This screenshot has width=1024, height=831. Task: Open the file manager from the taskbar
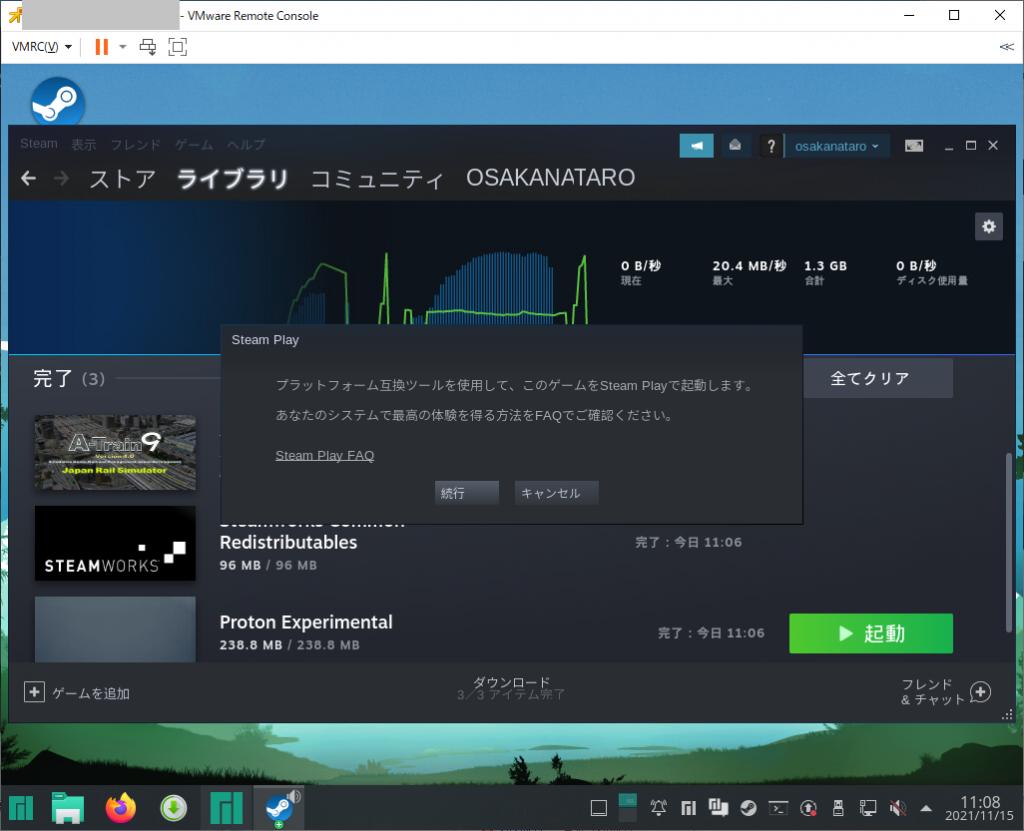point(68,808)
